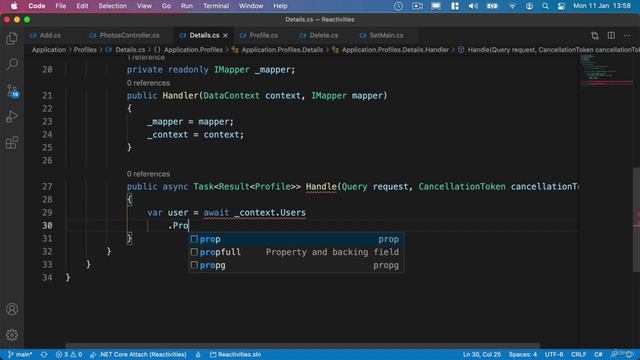Open the Apple menu
Image resolution: width=640 pixels, height=360 pixels.
[x=14, y=6]
